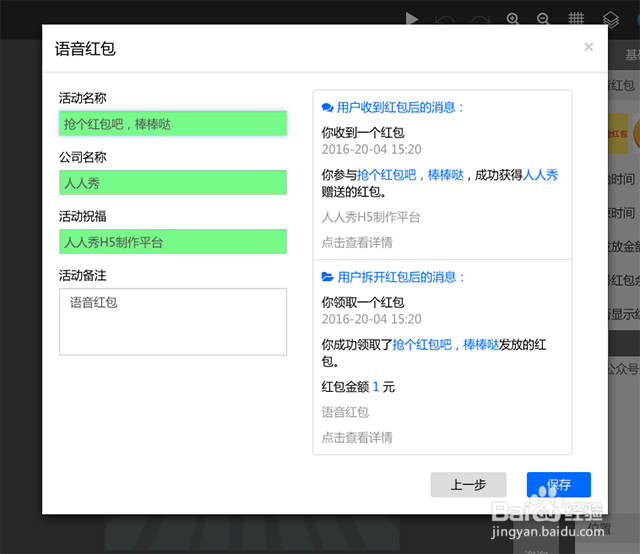640x554 pixels.
Task: Click blue 抢个红包吧，棒棒哒 in the received message
Action: [411, 175]
